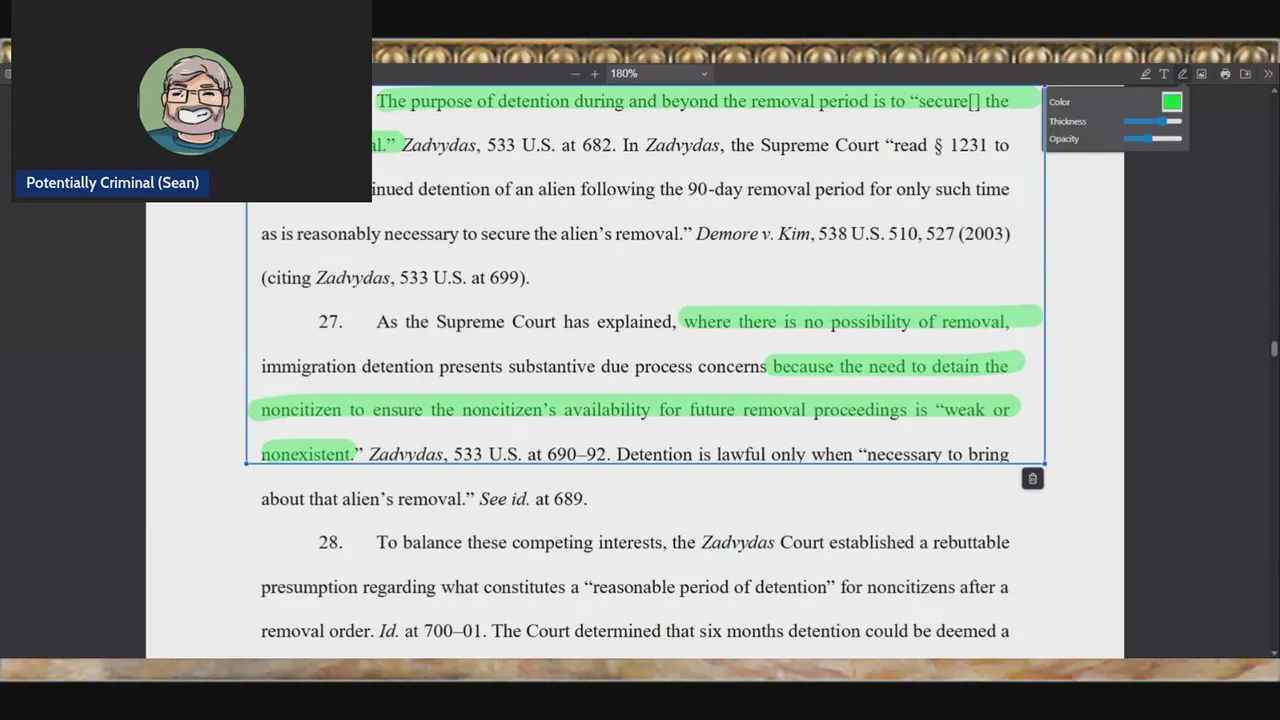Screen dimensions: 1280x720
Task: Adjust the Thickness slider
Action: pyautogui.click(x=1153, y=121)
